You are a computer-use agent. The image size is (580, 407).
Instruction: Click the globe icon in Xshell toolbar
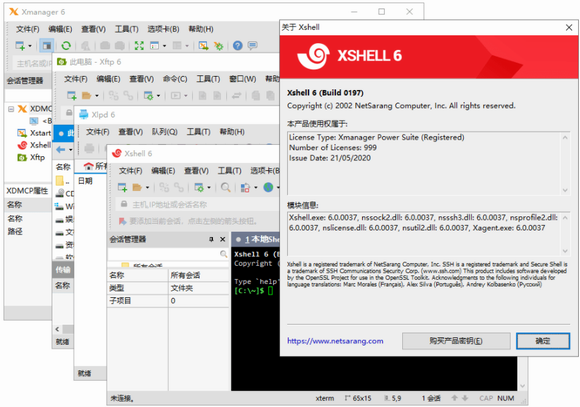pyautogui.click(x=268, y=188)
